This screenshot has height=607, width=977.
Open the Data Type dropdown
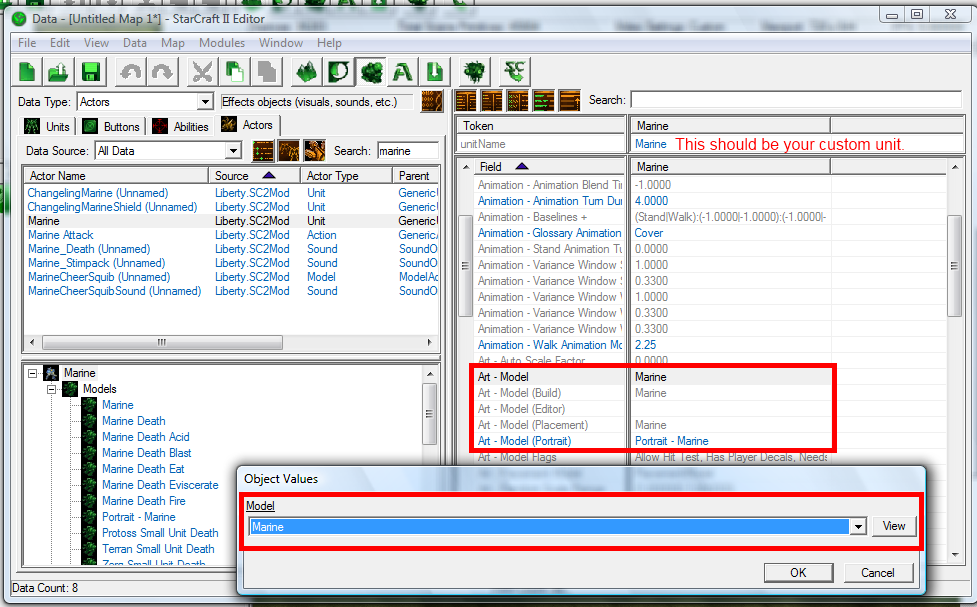205,102
